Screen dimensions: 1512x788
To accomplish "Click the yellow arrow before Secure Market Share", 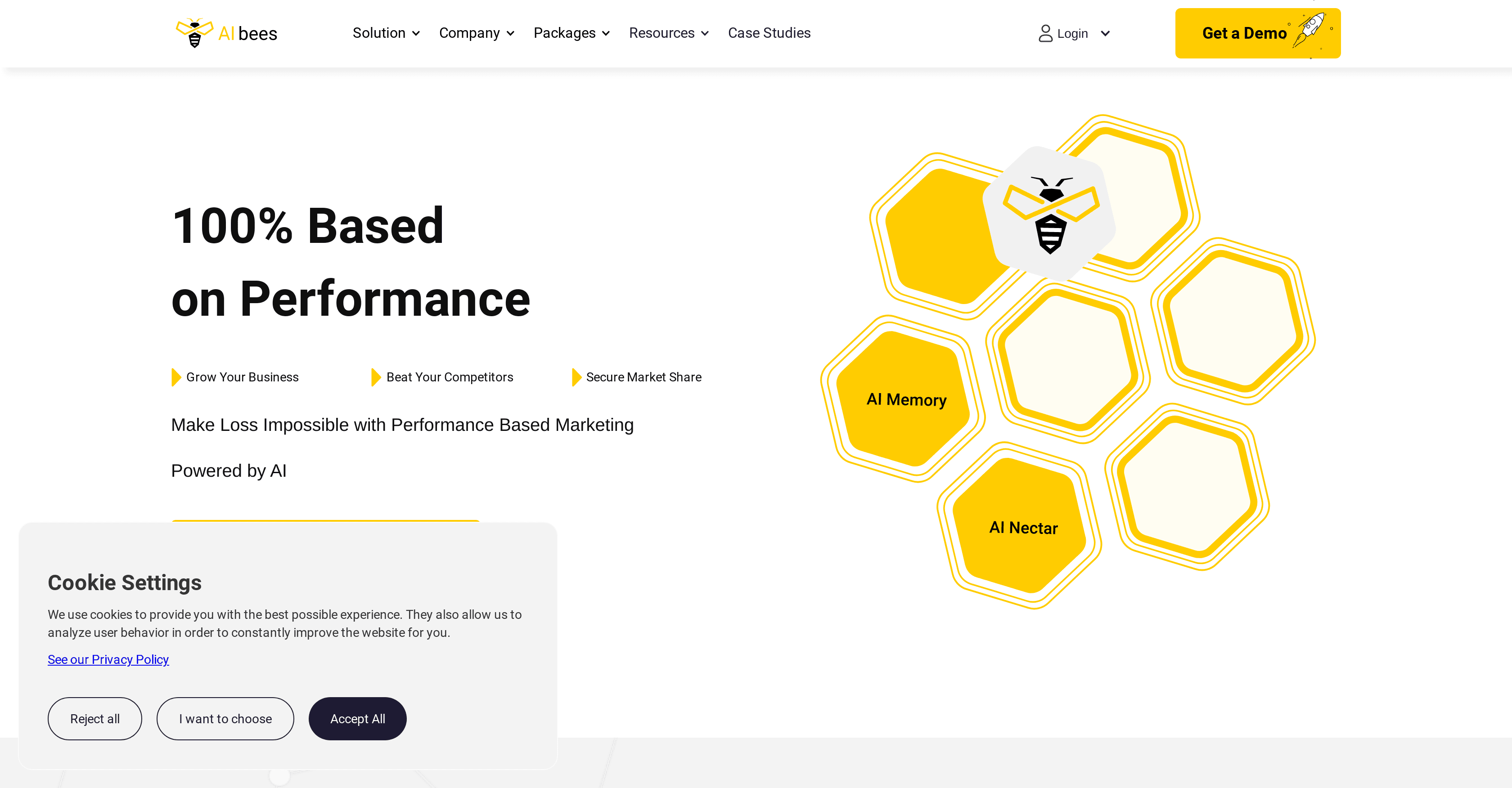I will [576, 377].
